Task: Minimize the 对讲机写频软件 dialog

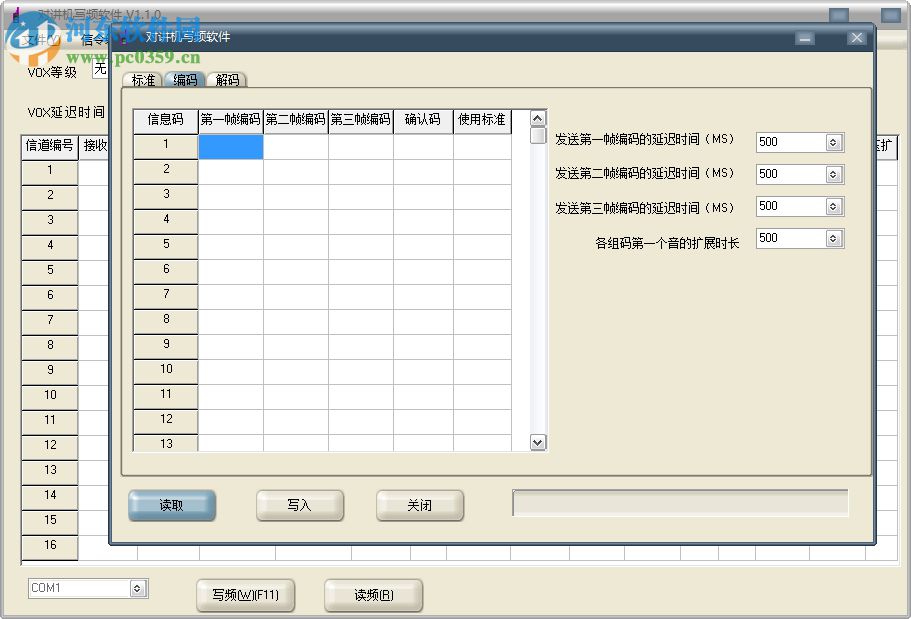Action: 805,38
